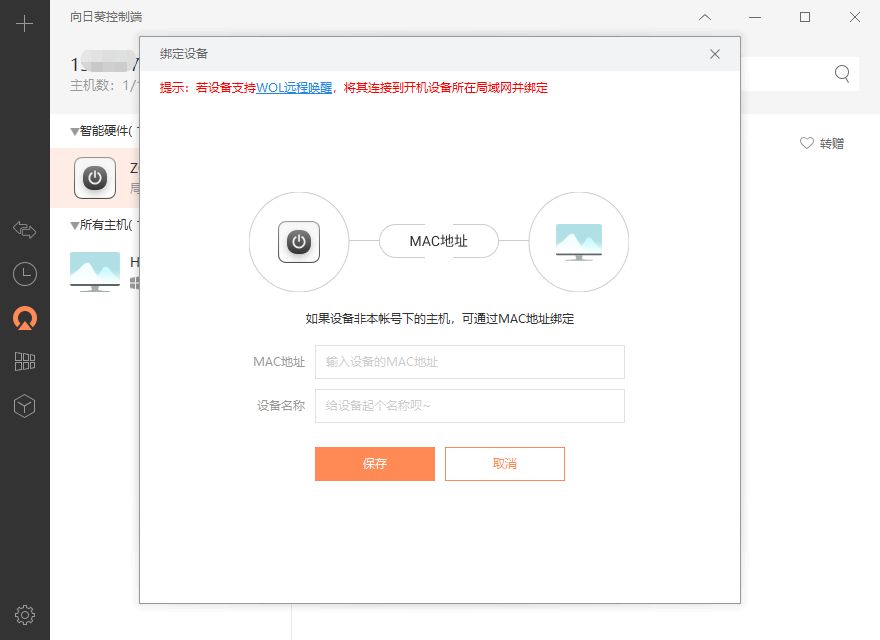Click the heart 转赠 button
This screenshot has width=880, height=640.
click(x=822, y=143)
